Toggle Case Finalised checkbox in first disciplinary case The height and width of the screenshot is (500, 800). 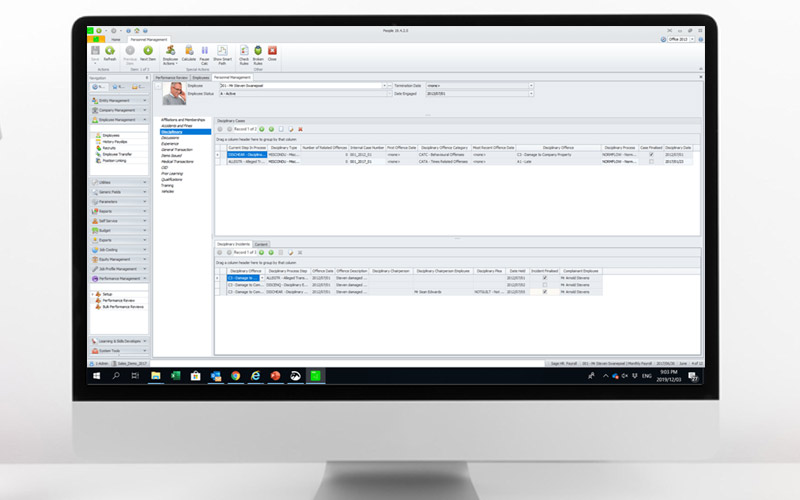652,155
